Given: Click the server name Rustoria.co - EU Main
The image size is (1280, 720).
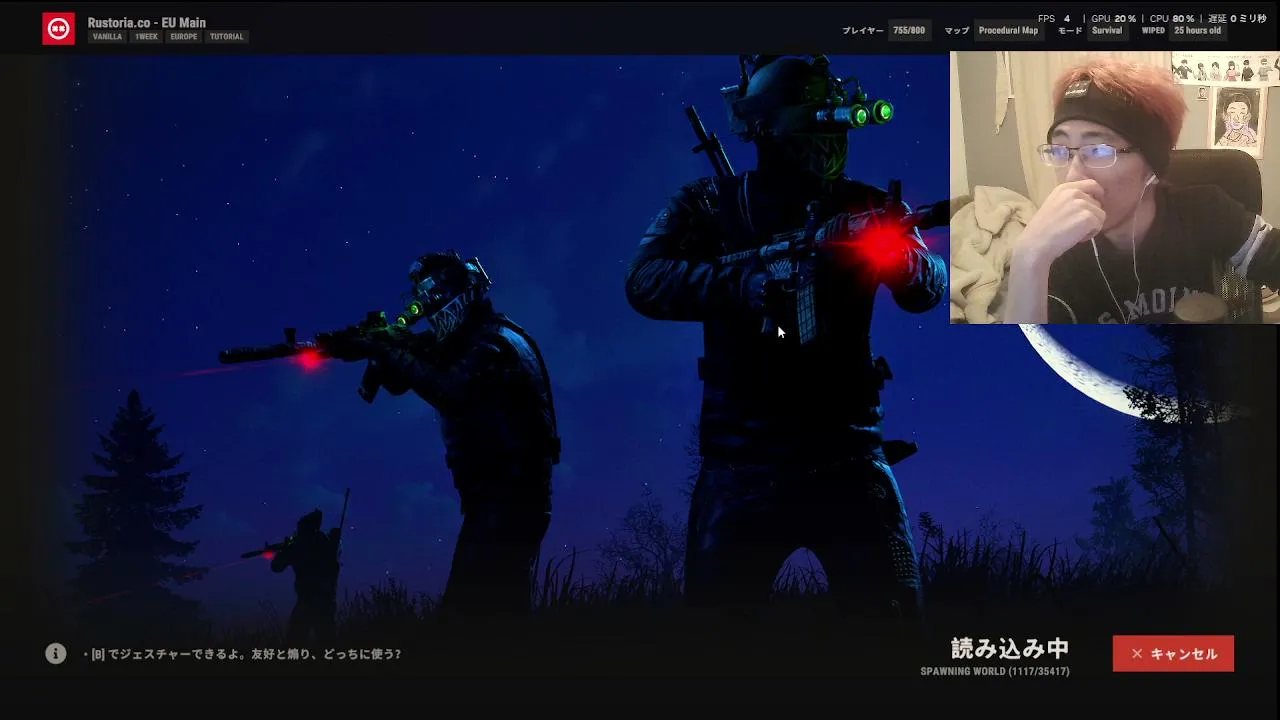Looking at the screenshot, I should pyautogui.click(x=147, y=22).
